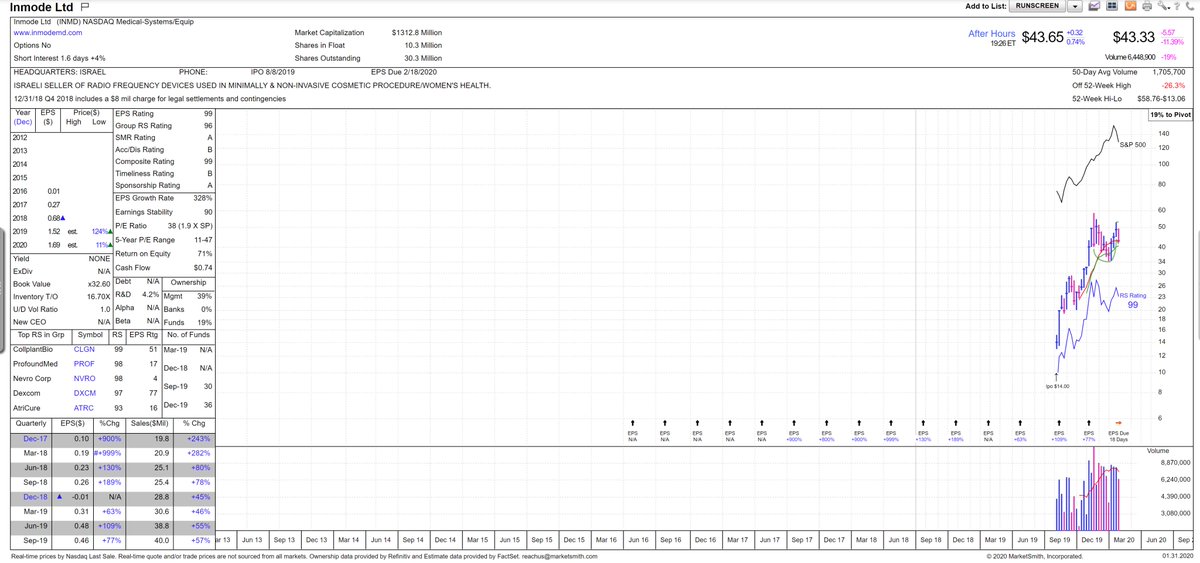
Task: Click the Funds 19% ownership value
Action: [204, 322]
